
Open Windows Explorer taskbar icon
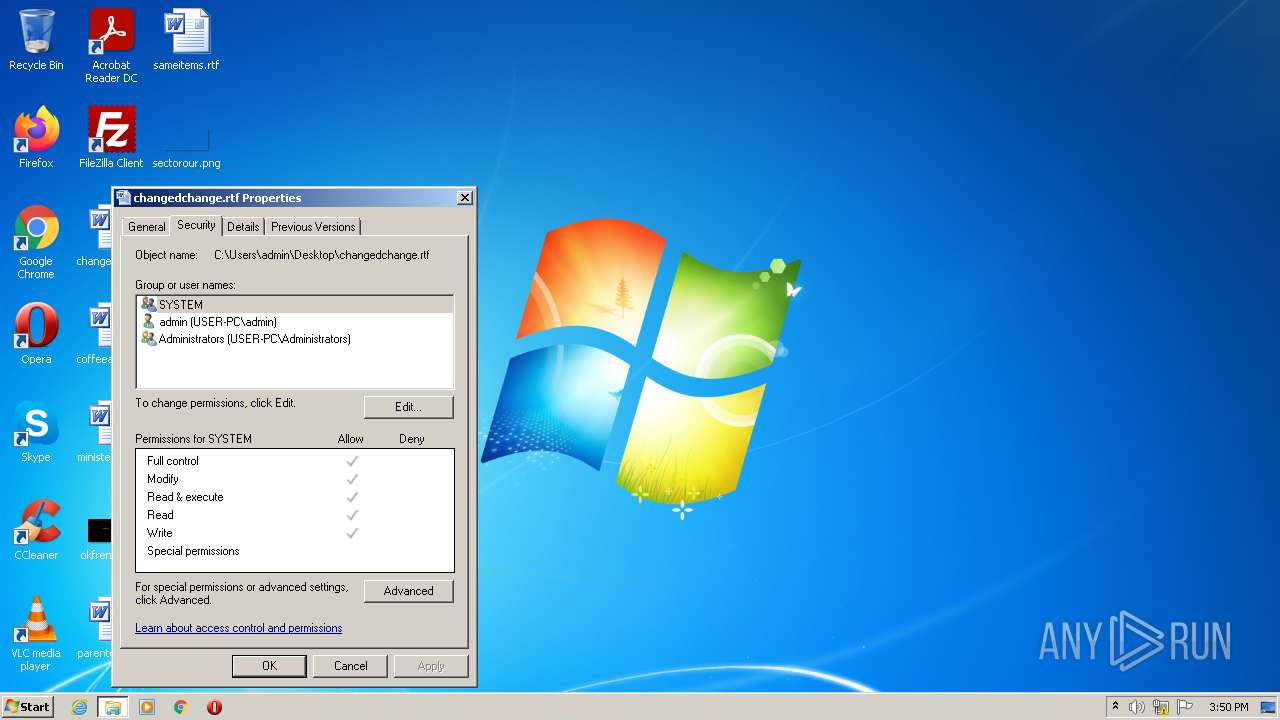[113, 707]
